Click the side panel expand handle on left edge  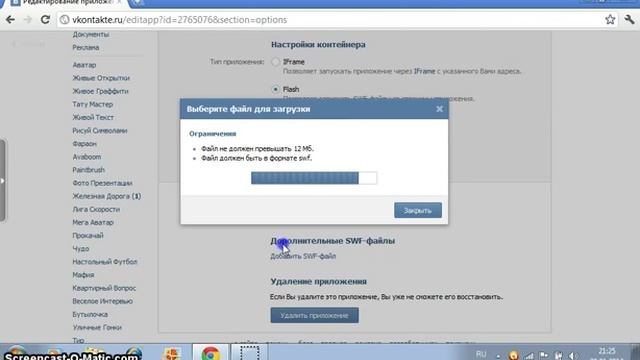[x=2, y=180]
